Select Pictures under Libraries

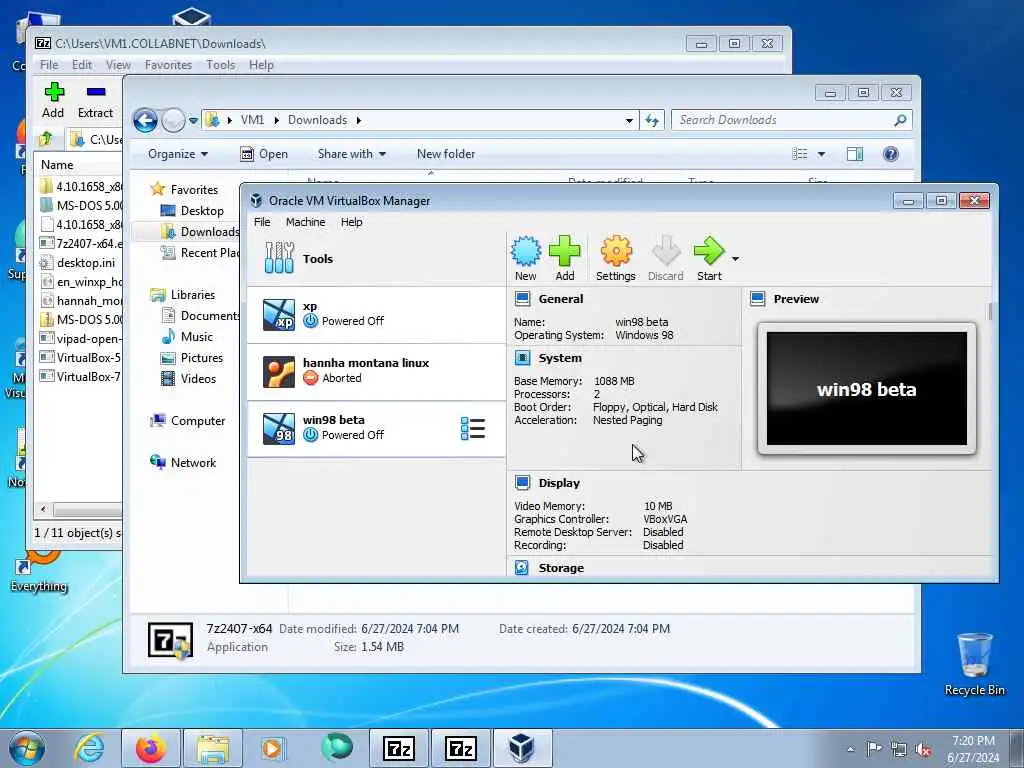[193, 358]
